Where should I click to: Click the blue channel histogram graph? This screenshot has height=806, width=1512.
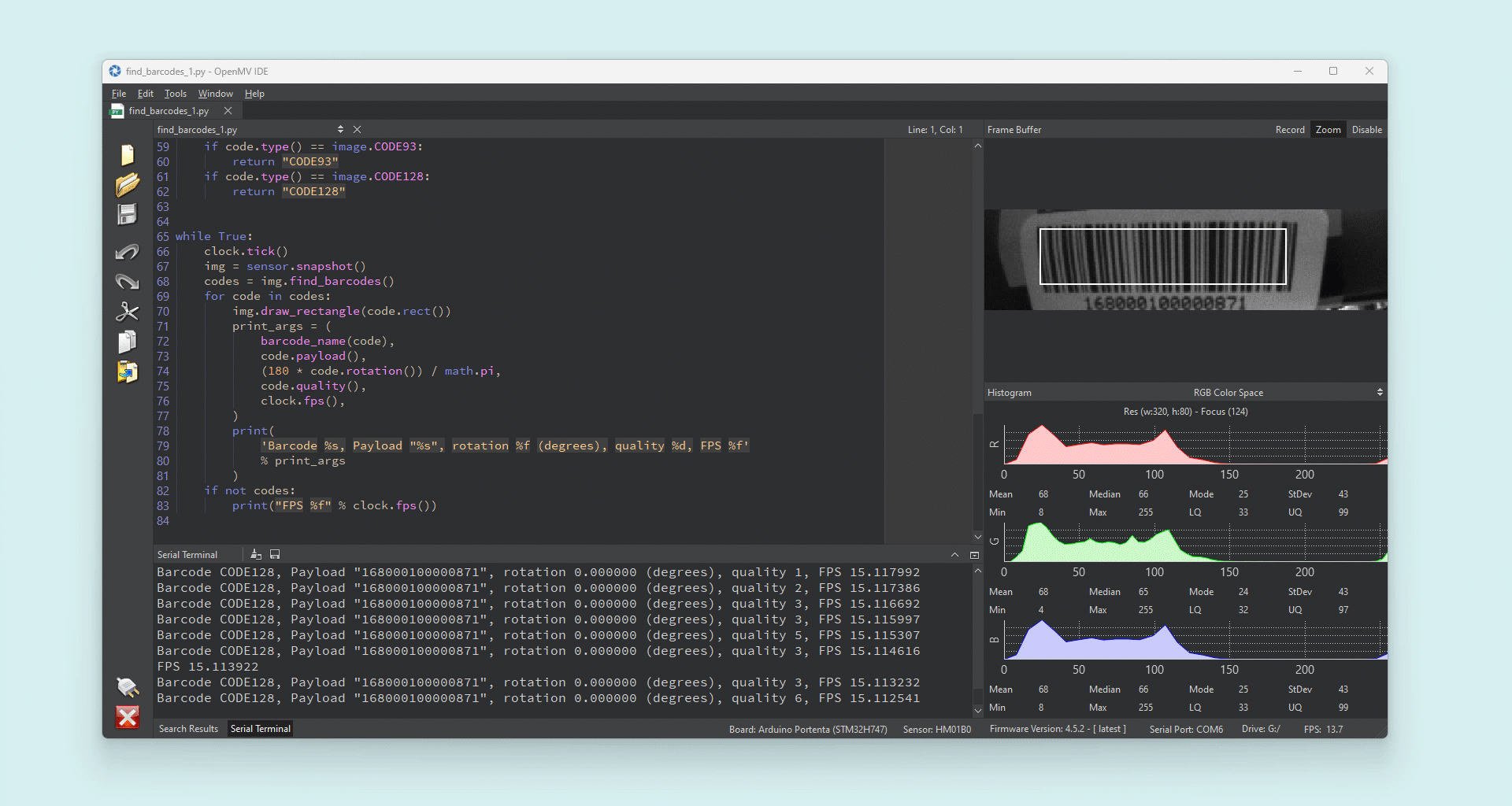pos(1195,639)
